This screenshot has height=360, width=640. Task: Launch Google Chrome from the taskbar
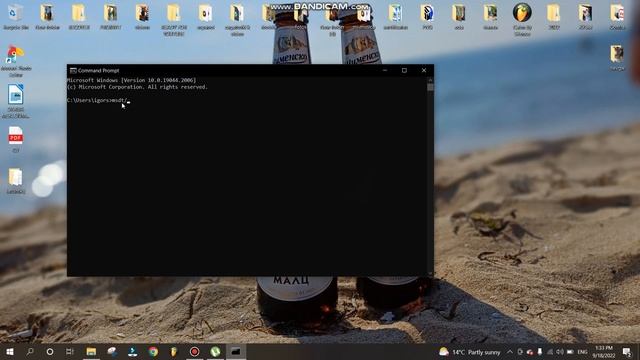coord(153,351)
